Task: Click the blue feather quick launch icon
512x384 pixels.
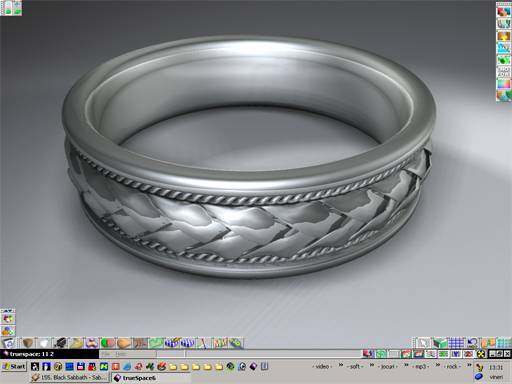Action: tap(127, 367)
